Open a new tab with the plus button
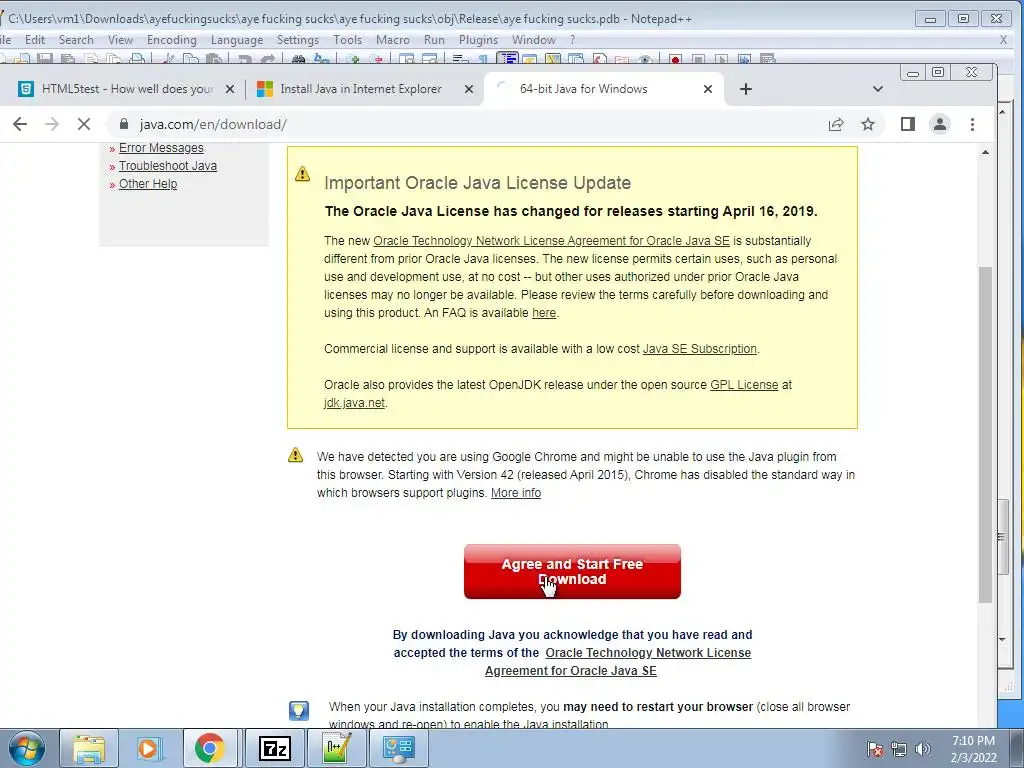This screenshot has height=768, width=1024. pos(746,89)
